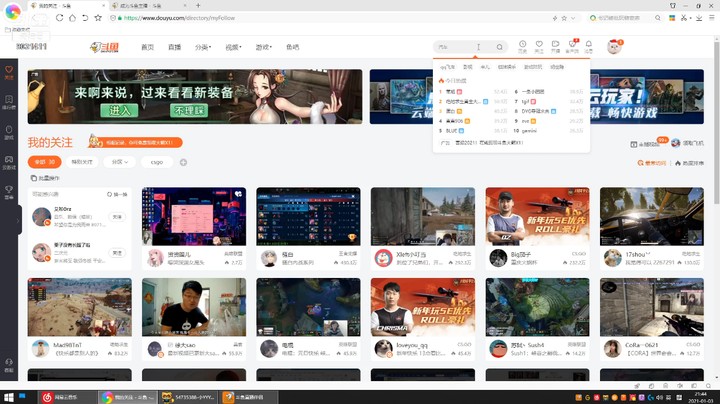Viewport: 720px width, 404px height.
Task: Open the user avatar with Santa hat
Action: tap(614, 46)
